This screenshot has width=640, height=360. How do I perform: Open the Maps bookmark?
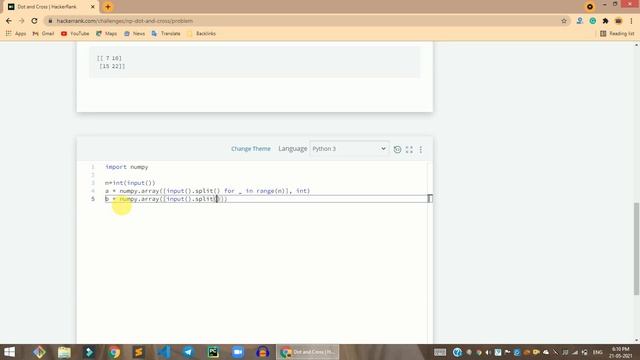(x=107, y=33)
